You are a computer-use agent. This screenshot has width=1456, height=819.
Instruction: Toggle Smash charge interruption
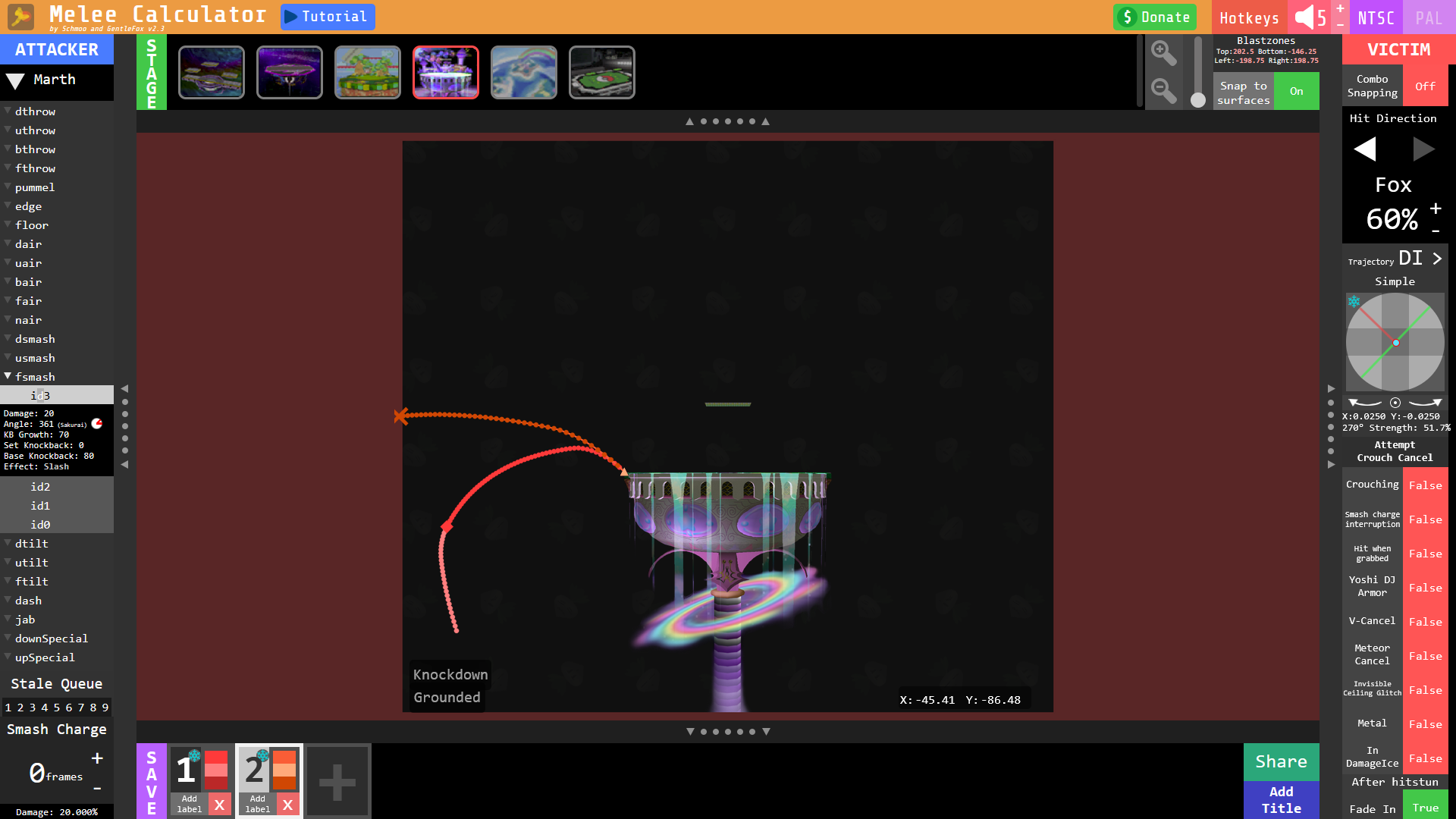tap(1426, 519)
